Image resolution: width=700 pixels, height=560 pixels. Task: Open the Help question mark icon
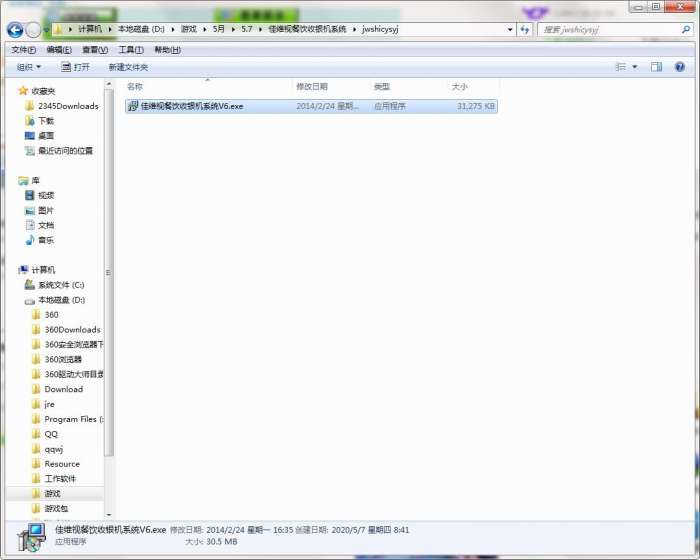click(x=679, y=67)
